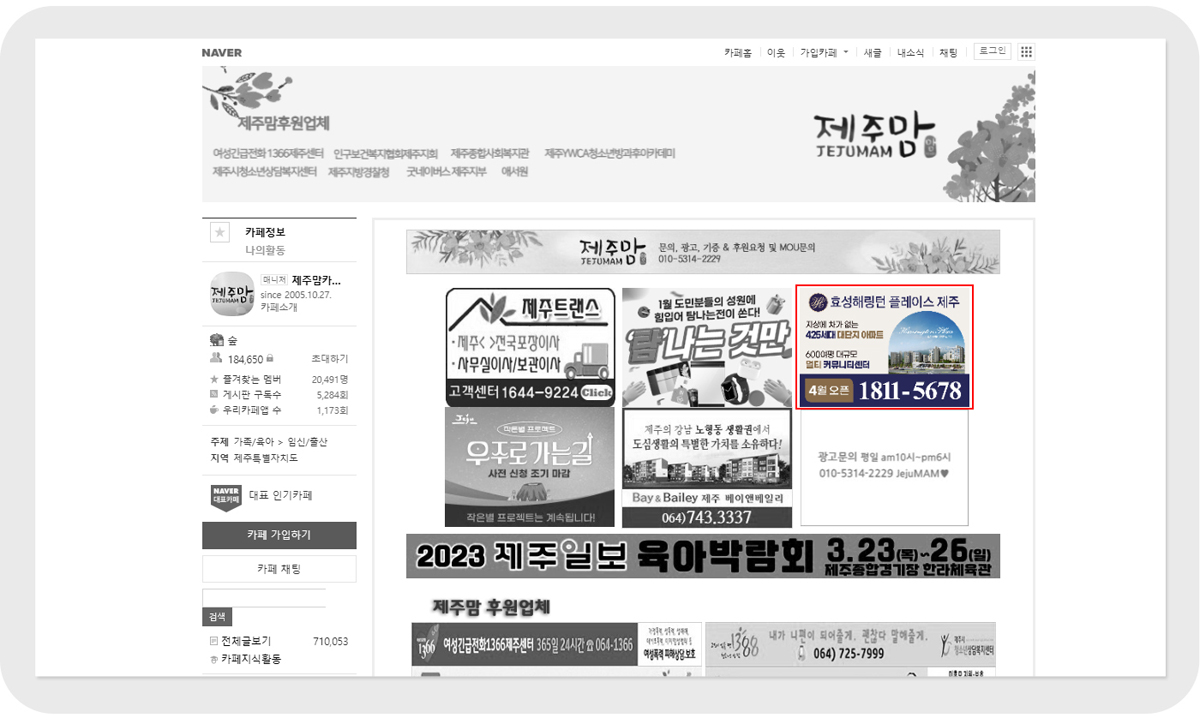Click the 검색 button
1200x724 pixels.
coord(217,616)
